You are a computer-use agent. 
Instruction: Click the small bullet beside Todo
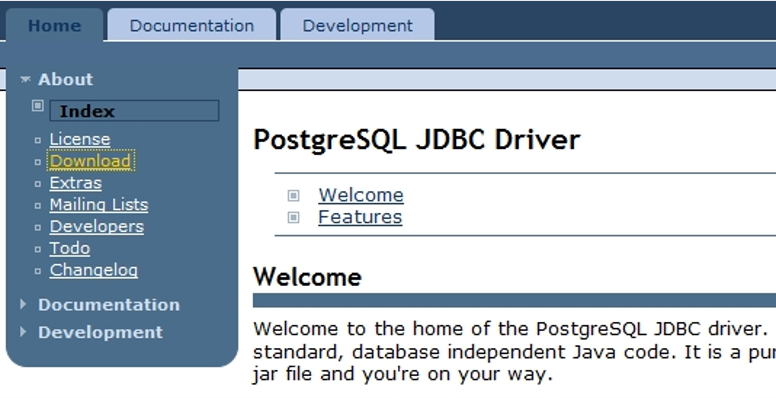point(38,249)
